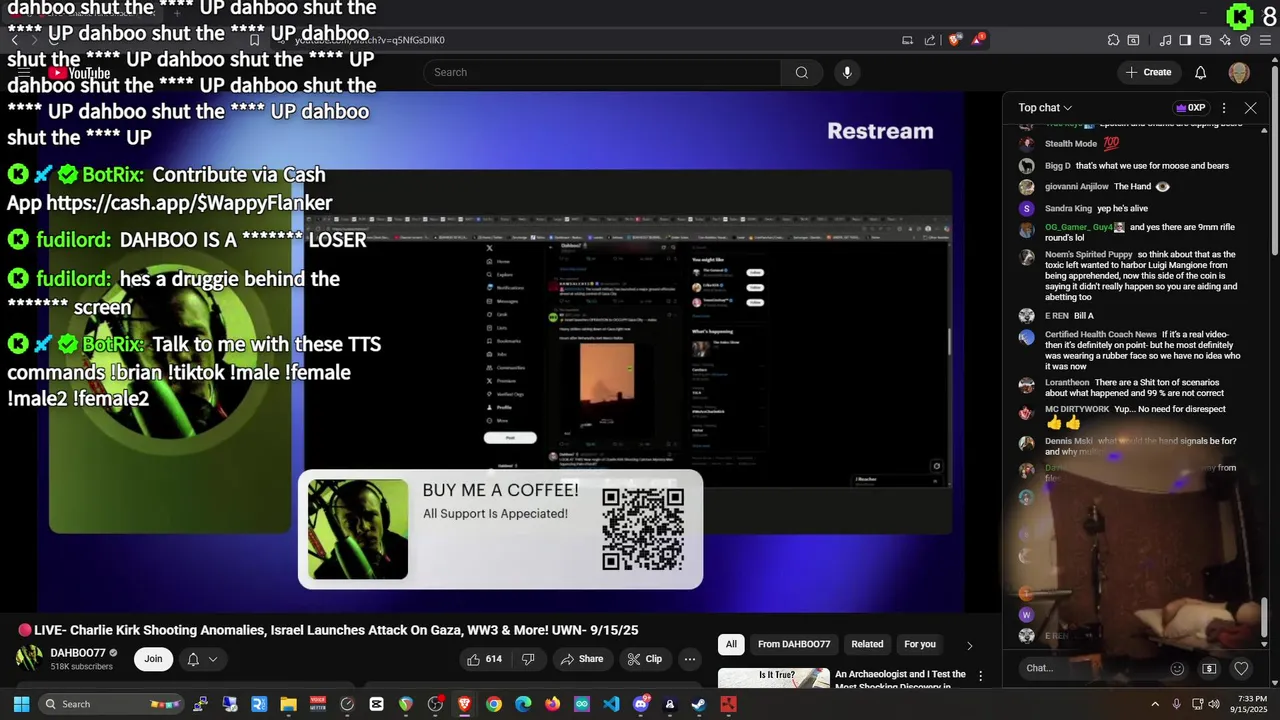Click the Brave VPN shield icon

point(1245,40)
